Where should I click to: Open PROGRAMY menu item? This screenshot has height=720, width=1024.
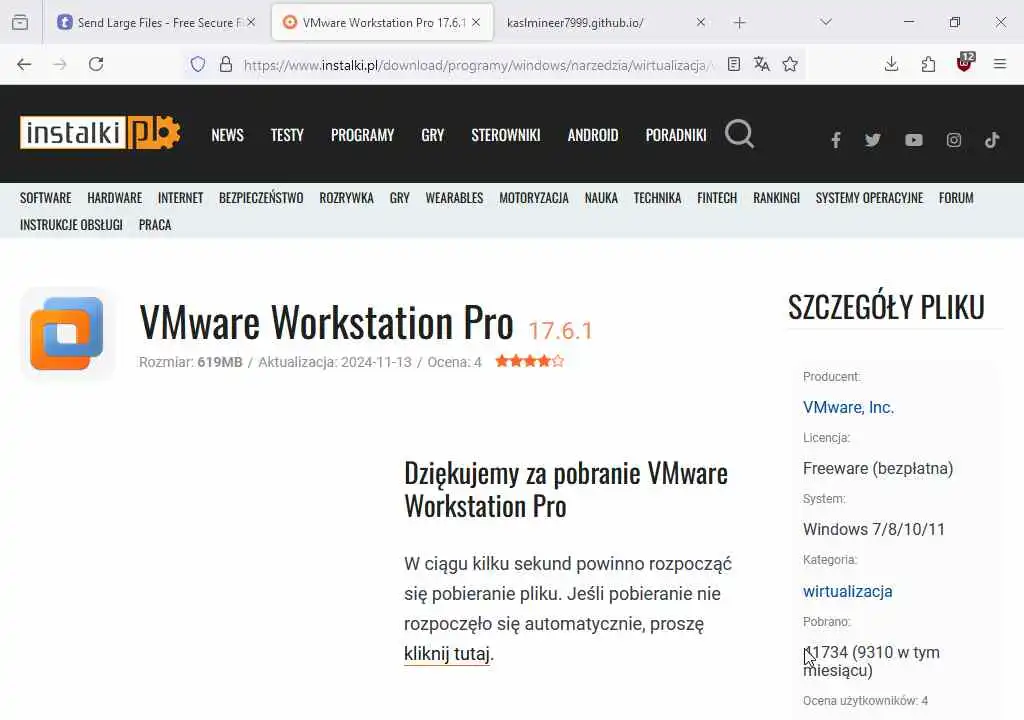[362, 135]
